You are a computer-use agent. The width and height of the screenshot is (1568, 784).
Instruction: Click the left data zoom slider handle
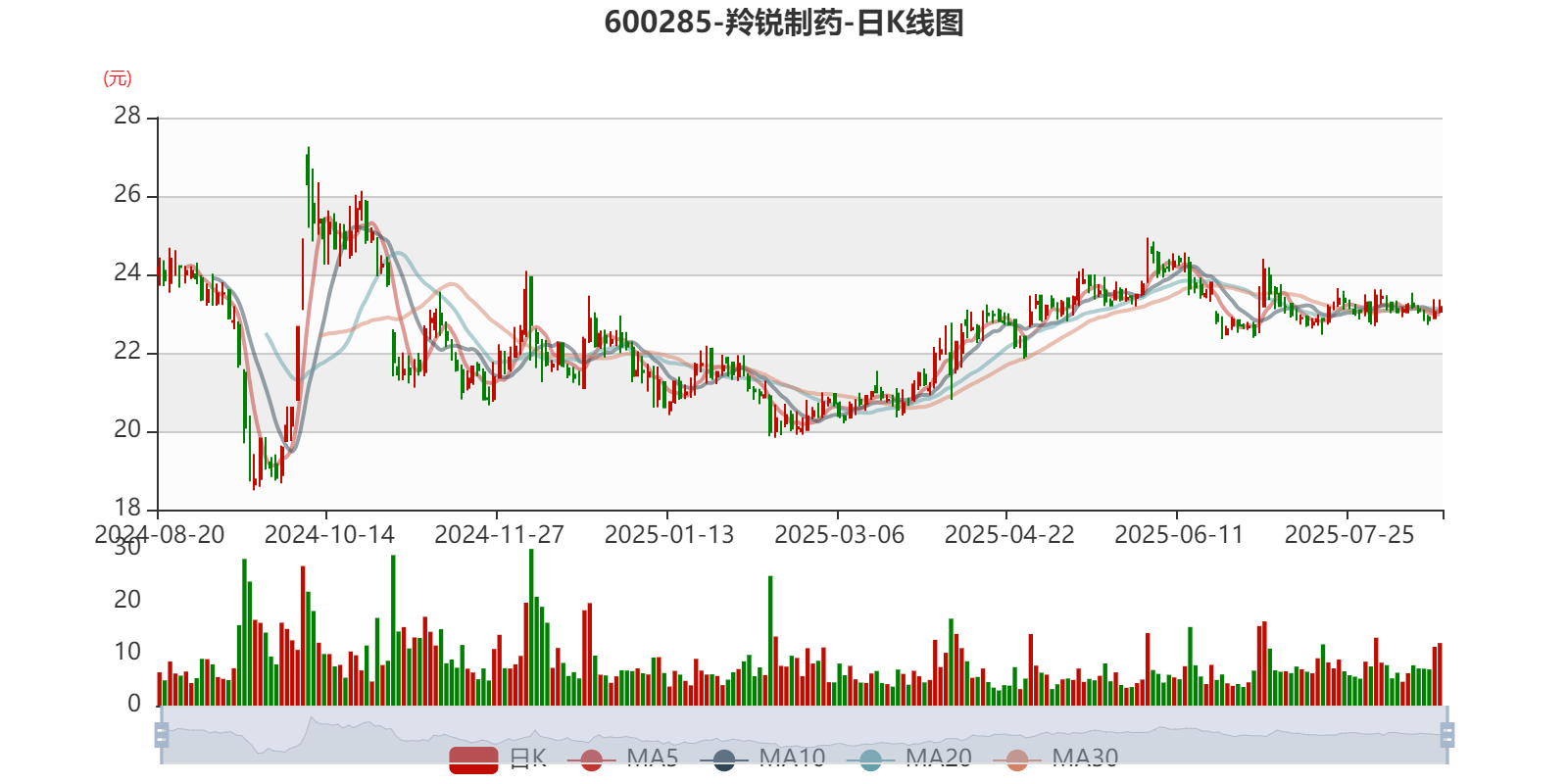[x=162, y=734]
